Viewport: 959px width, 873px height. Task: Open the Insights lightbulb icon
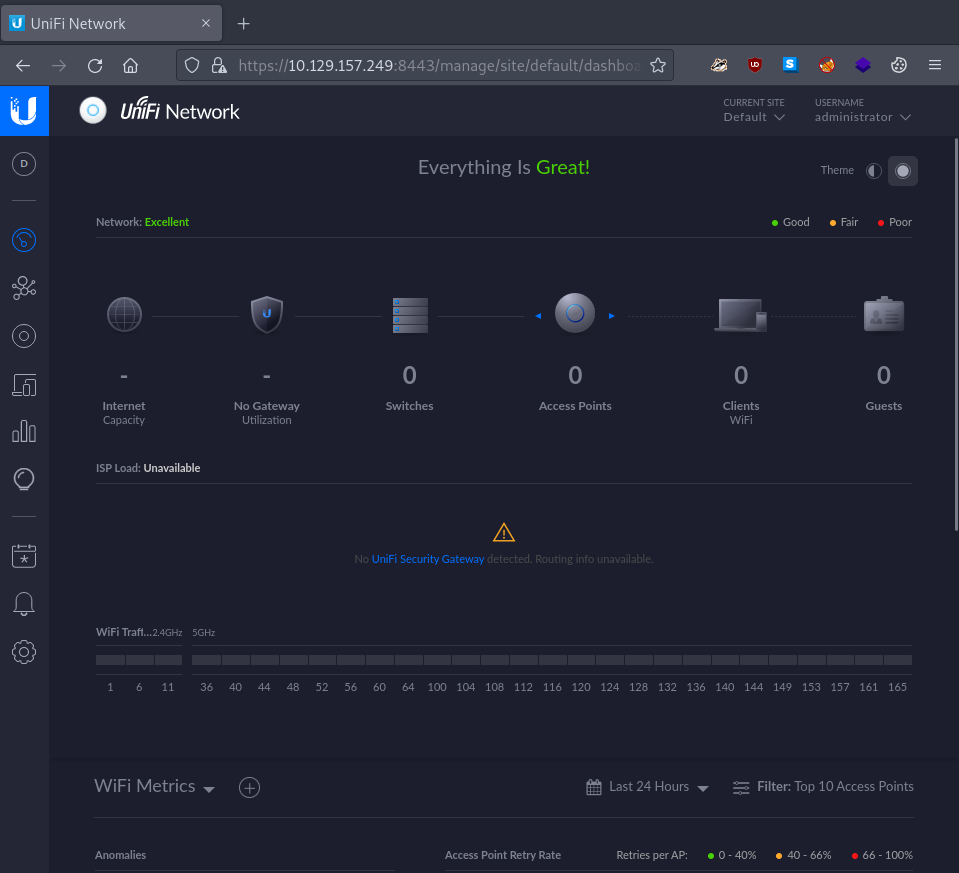24,480
